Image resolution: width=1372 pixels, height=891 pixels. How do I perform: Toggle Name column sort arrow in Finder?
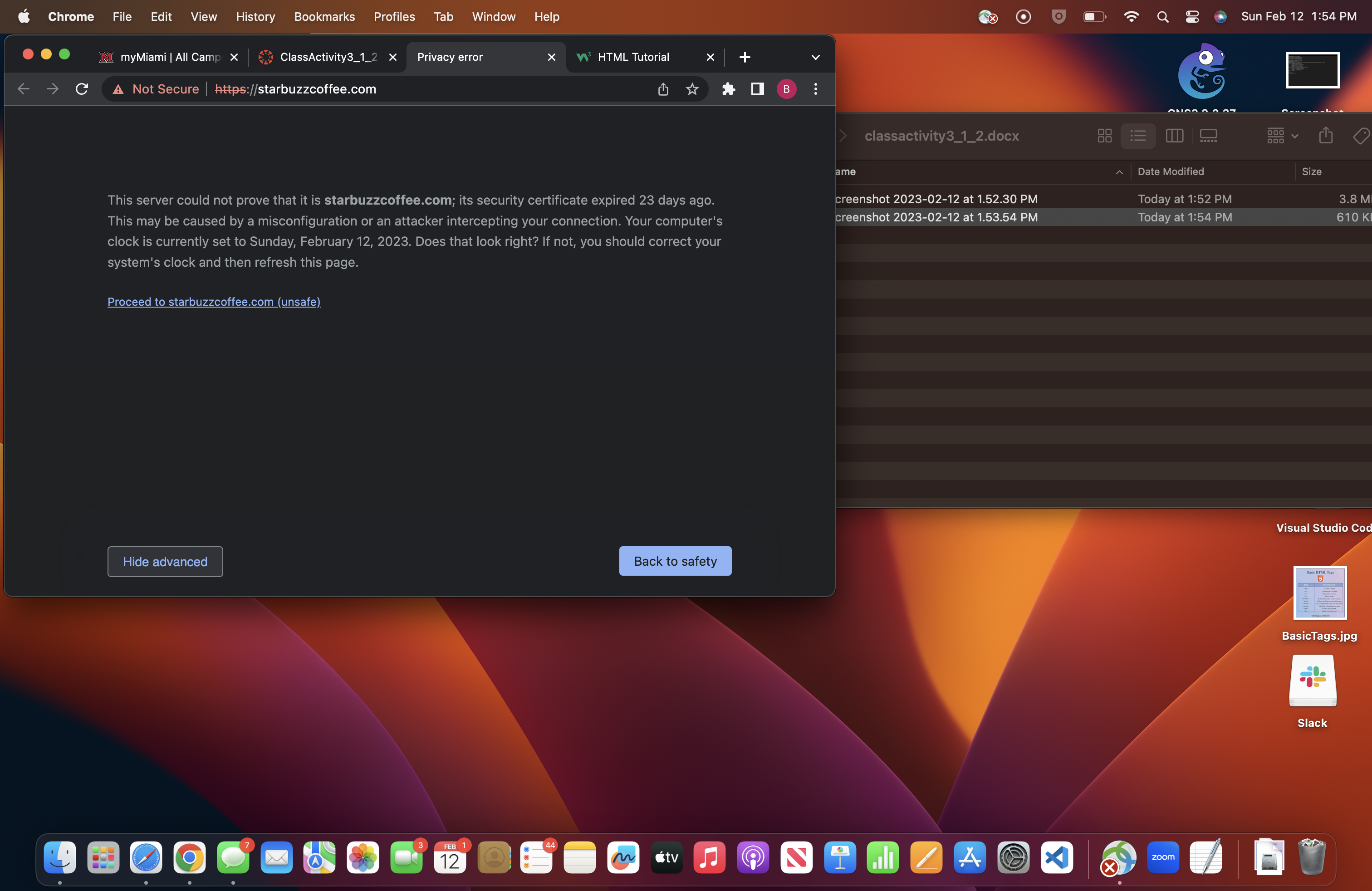[1119, 172]
